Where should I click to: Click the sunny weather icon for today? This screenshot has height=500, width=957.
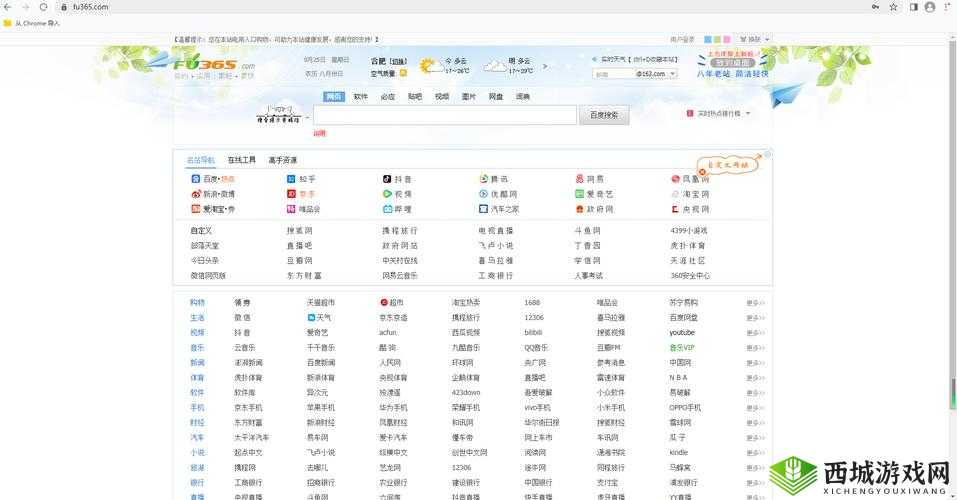(x=430, y=65)
